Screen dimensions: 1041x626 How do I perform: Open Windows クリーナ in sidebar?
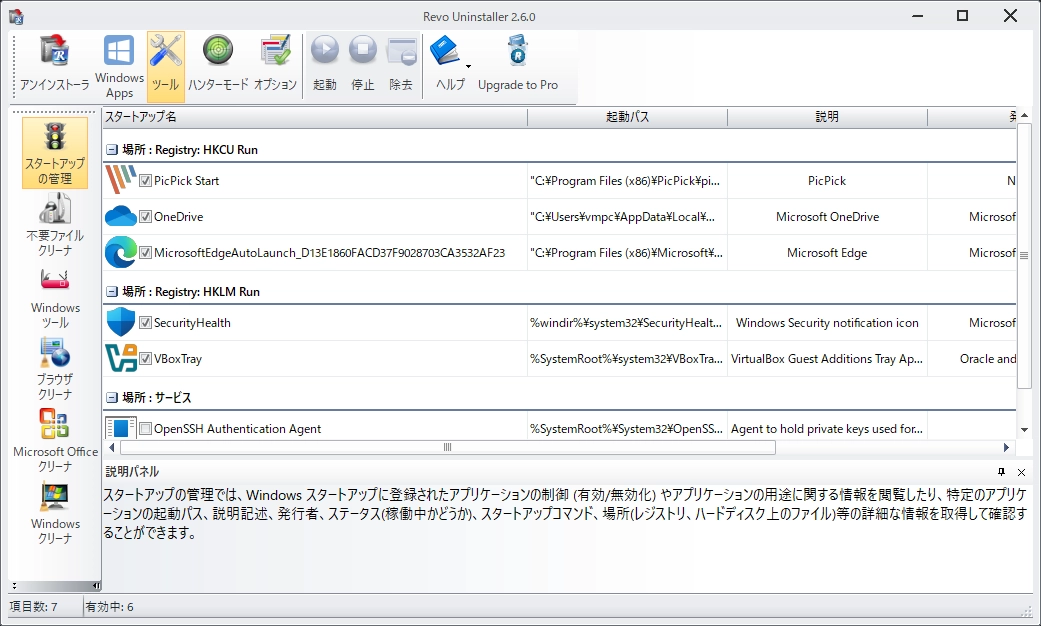point(55,512)
